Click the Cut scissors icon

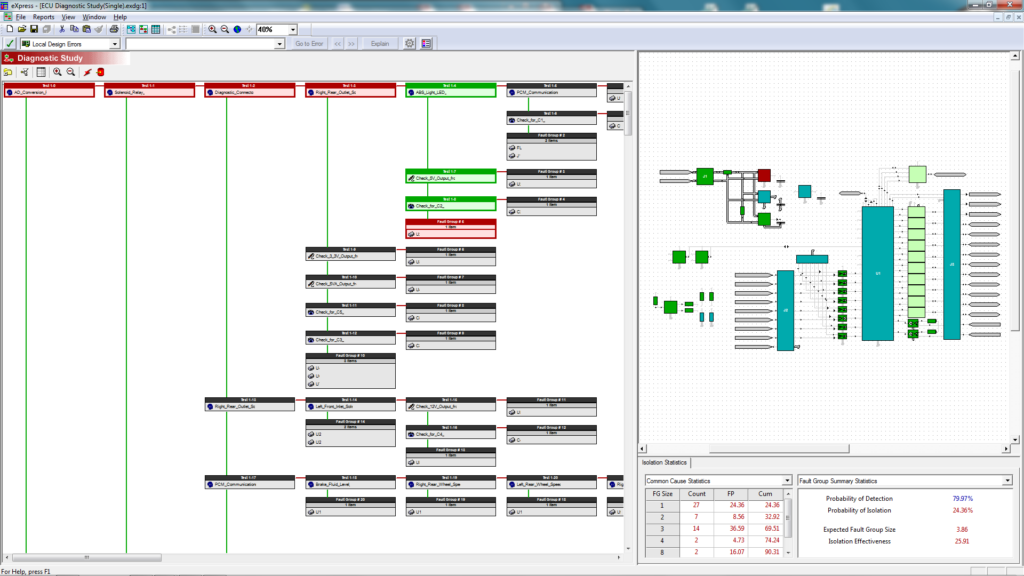(x=62, y=29)
